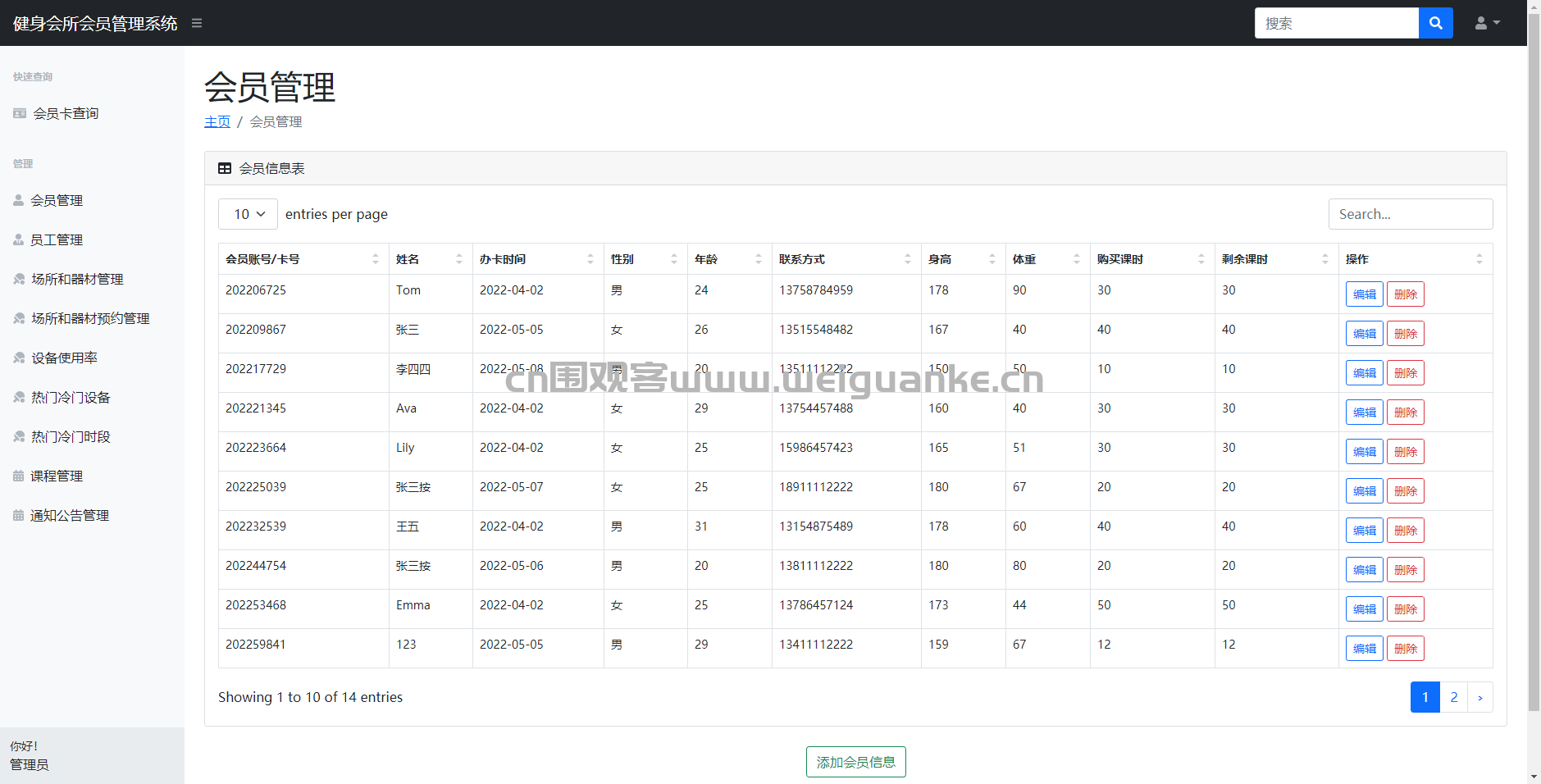Viewport: 1541px width, 784px height.
Task: Go to page 2 of the table
Action: click(x=1454, y=697)
